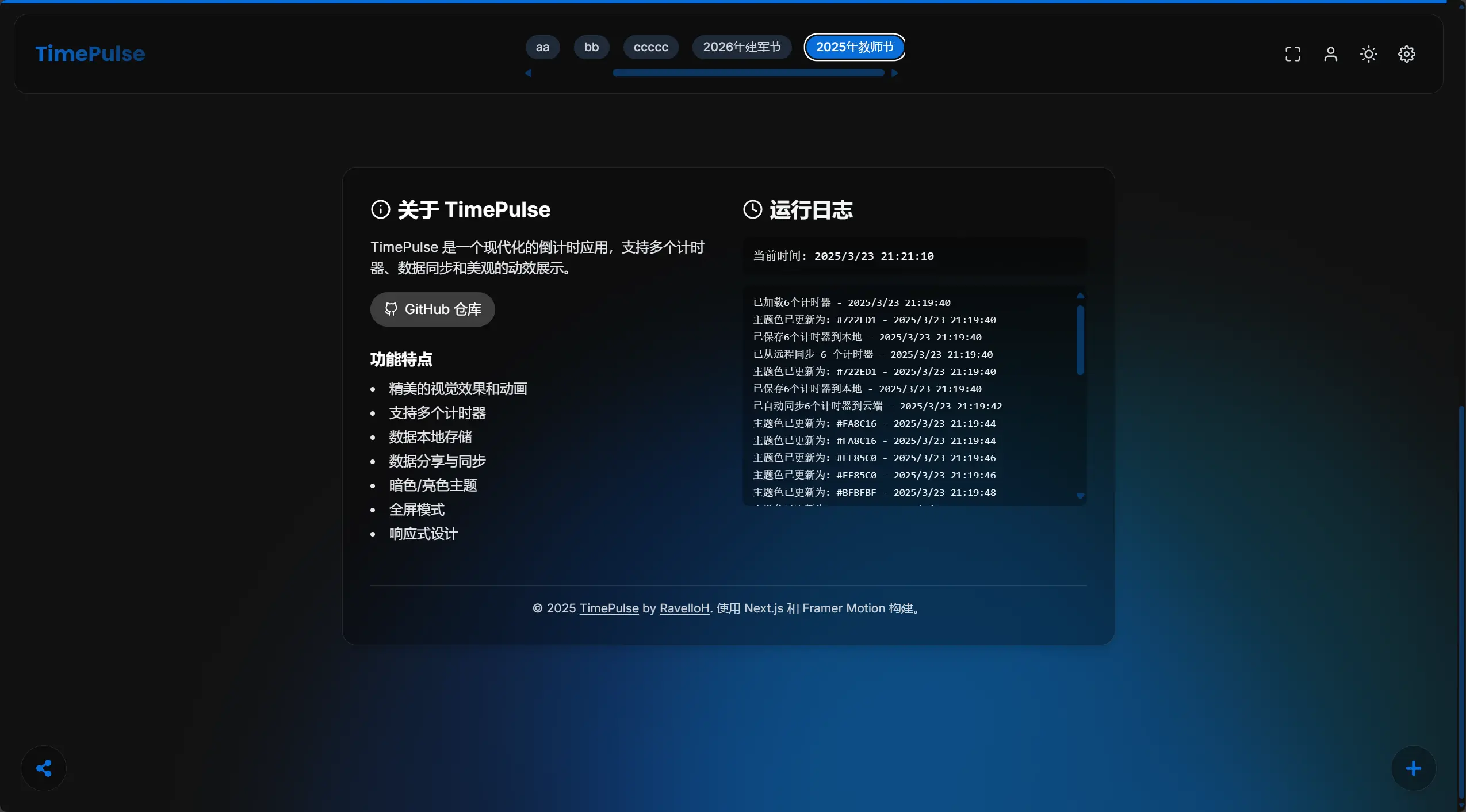The width and height of the screenshot is (1466, 812).
Task: Open the 2026年建军节 timer tab
Action: [x=742, y=47]
